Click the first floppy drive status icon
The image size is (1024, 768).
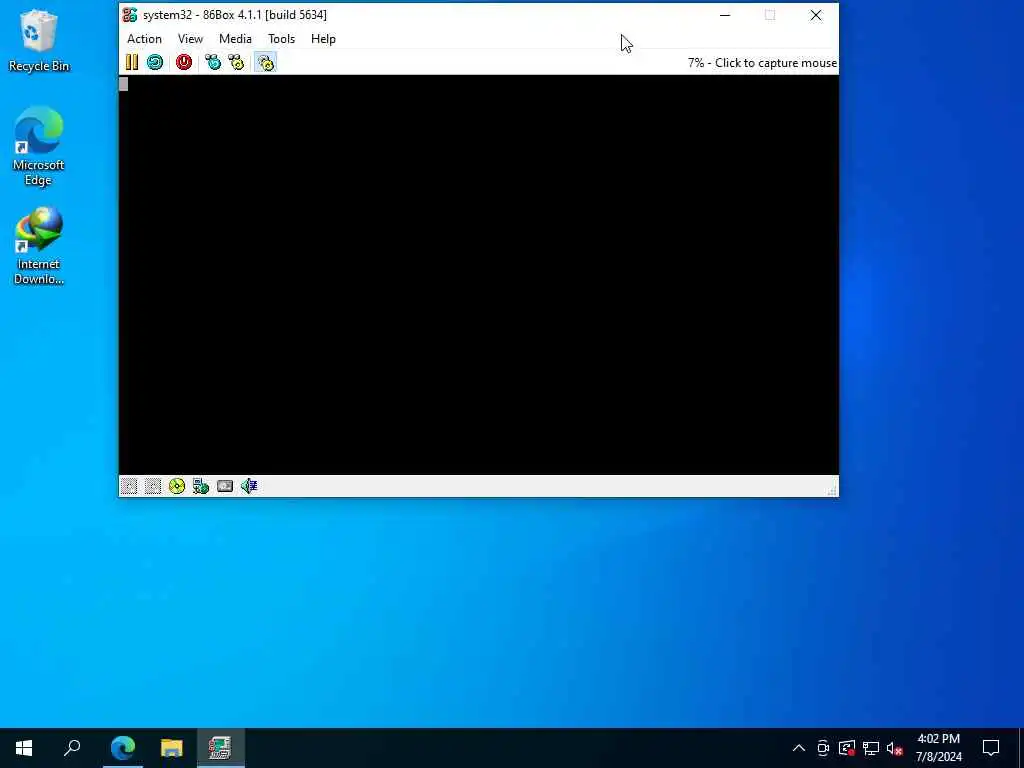[x=129, y=486]
